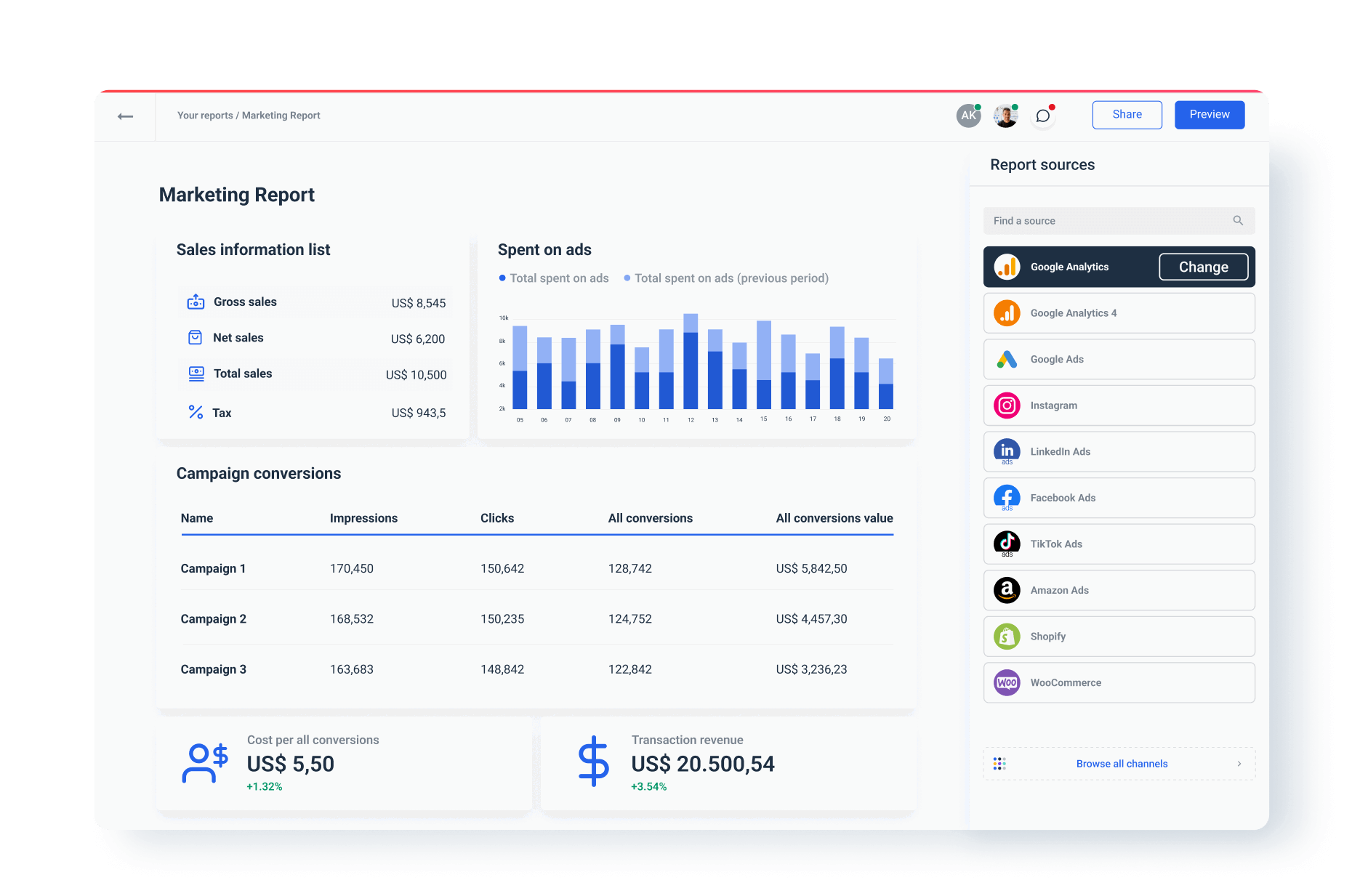Open the search icon in Find a source
Image resolution: width=1352 pixels, height=896 pixels.
[1238, 220]
